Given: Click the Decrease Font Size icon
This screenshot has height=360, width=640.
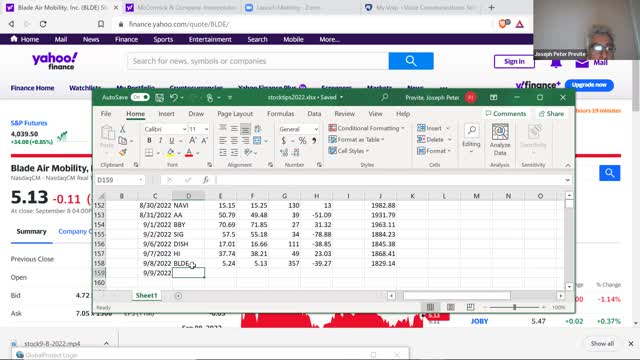Looking at the screenshot, I should [204, 140].
